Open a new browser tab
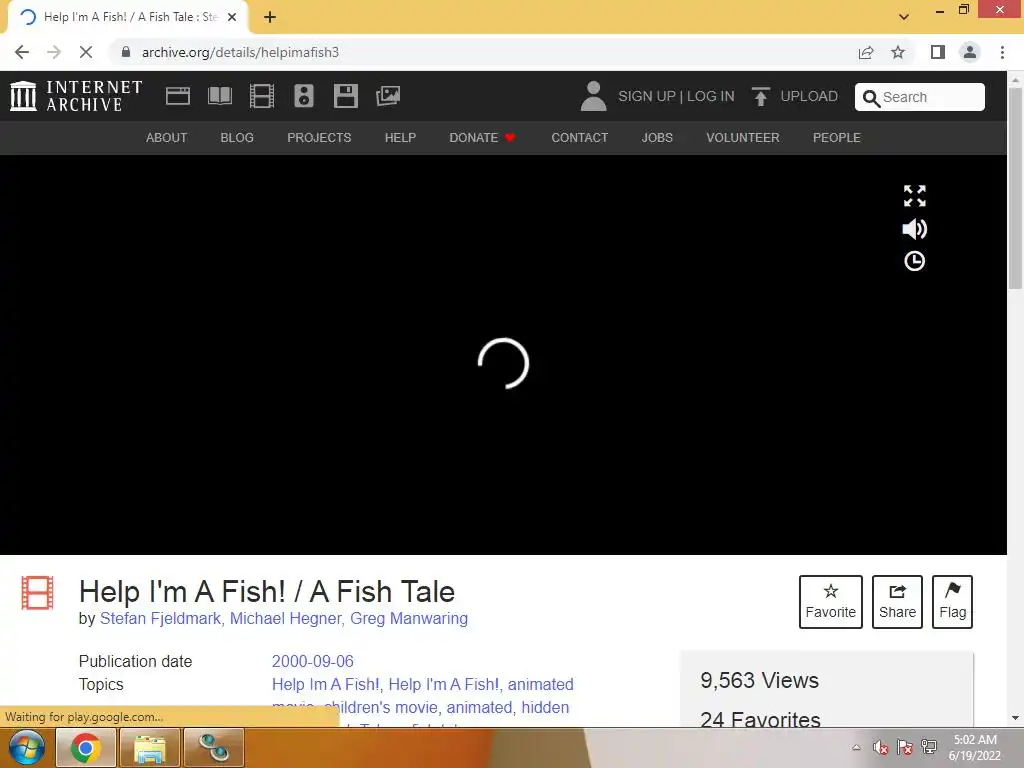 [x=270, y=18]
